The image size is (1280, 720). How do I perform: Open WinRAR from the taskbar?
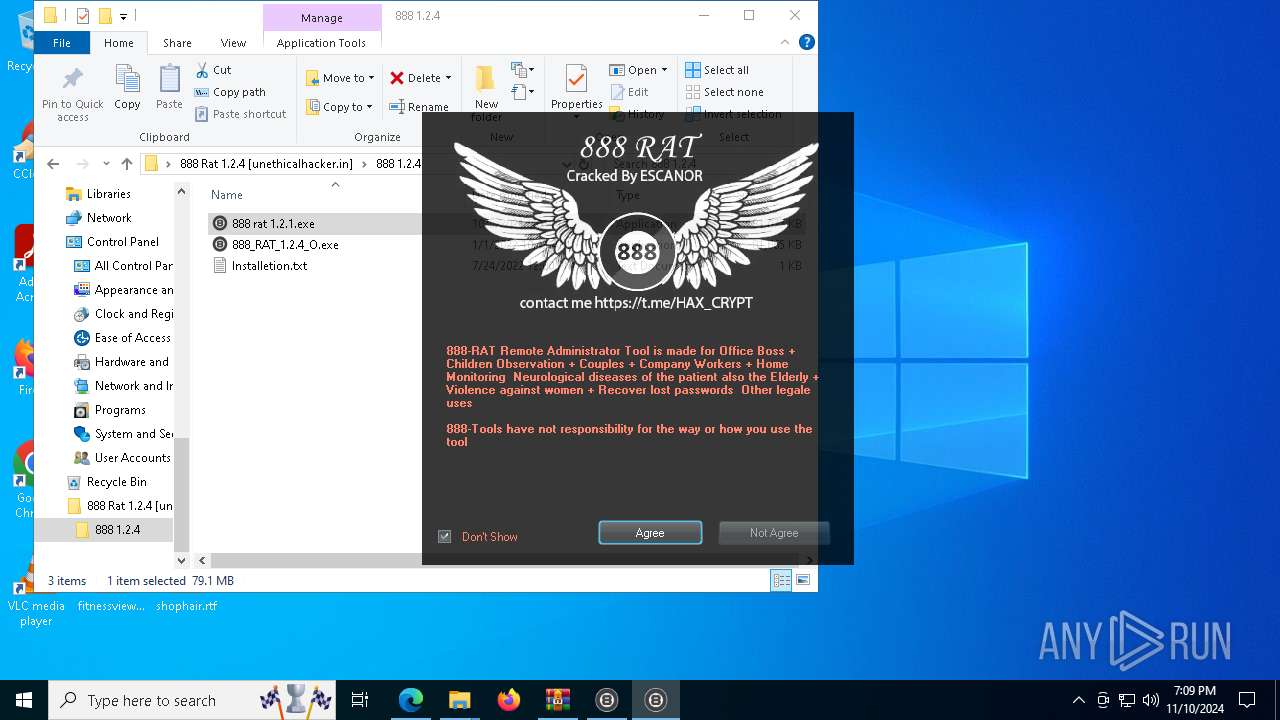558,700
